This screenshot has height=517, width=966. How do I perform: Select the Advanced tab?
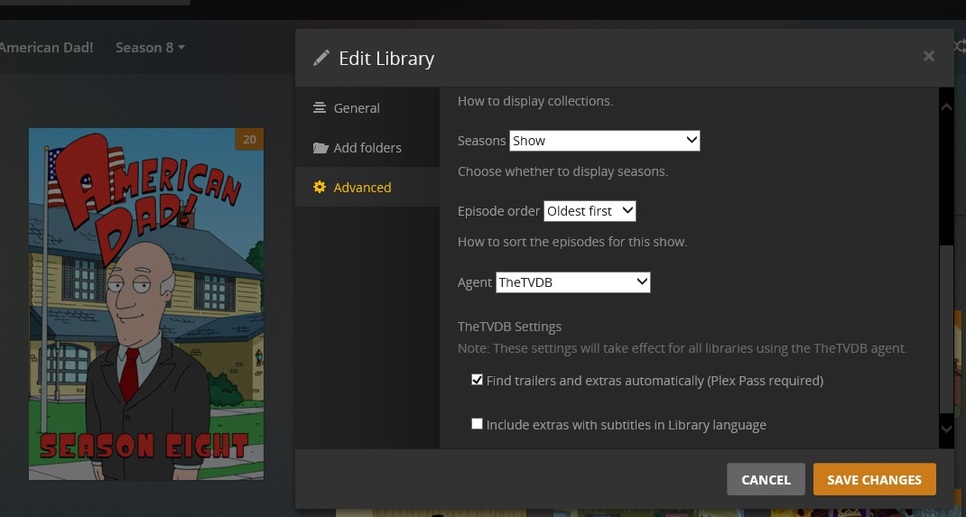click(x=367, y=187)
